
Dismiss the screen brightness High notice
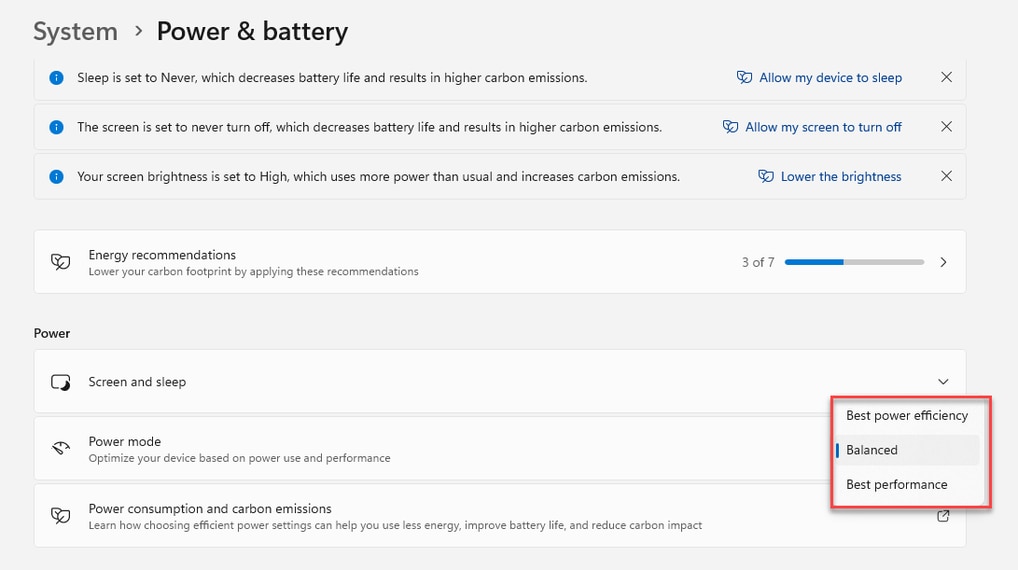click(947, 176)
